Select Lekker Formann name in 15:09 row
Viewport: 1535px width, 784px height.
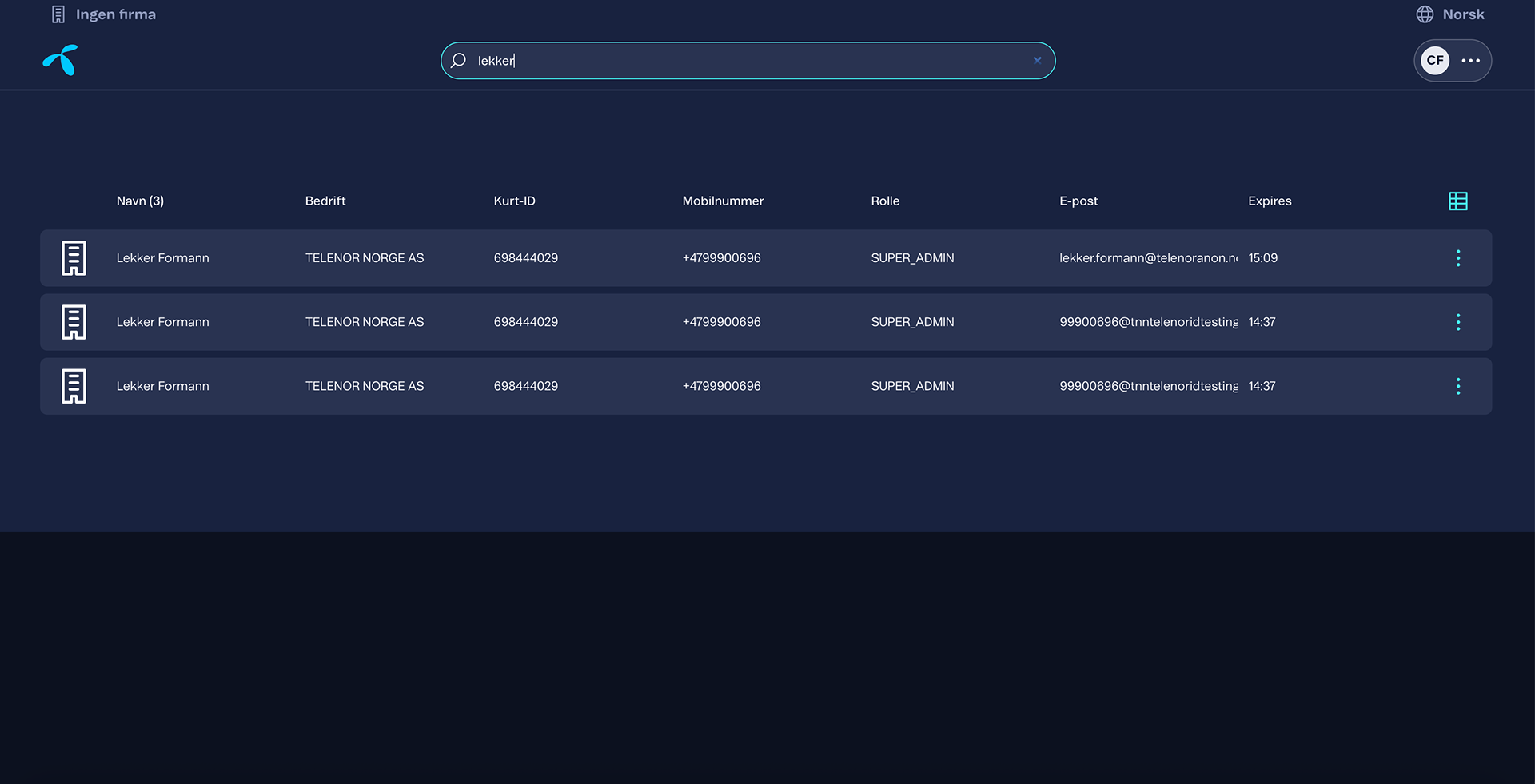[162, 258]
